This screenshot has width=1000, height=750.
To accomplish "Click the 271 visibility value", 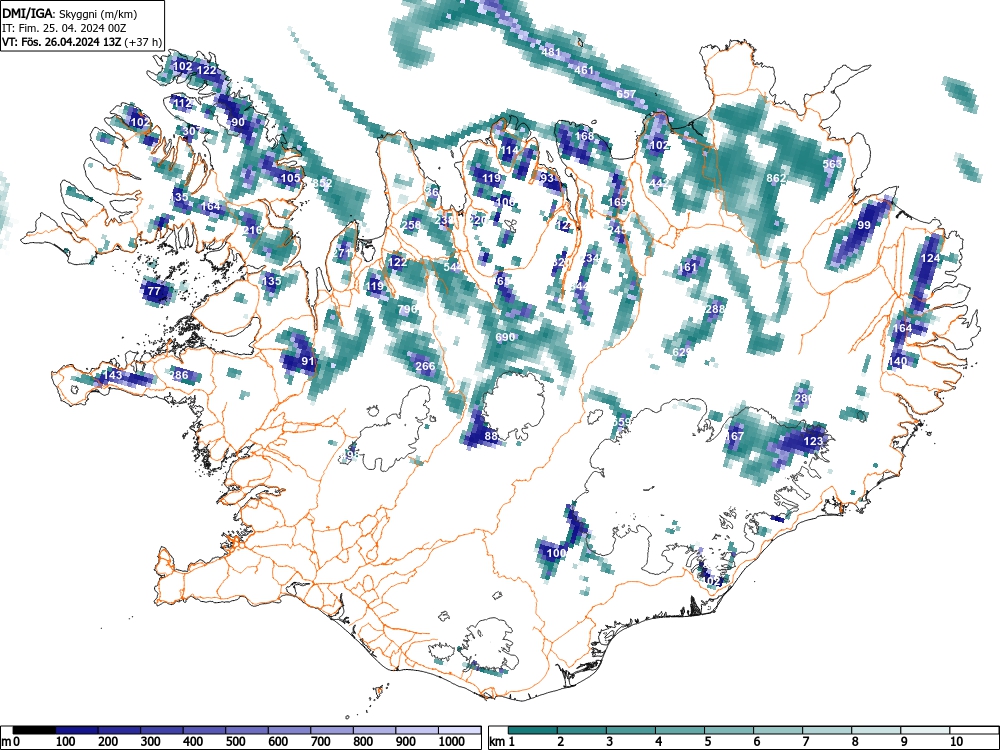I will coord(342,253).
